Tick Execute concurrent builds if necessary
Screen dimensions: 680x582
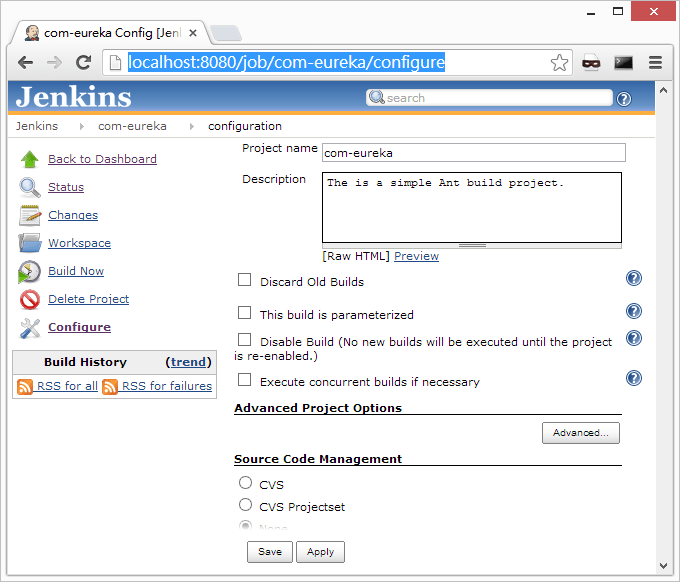tap(245, 380)
